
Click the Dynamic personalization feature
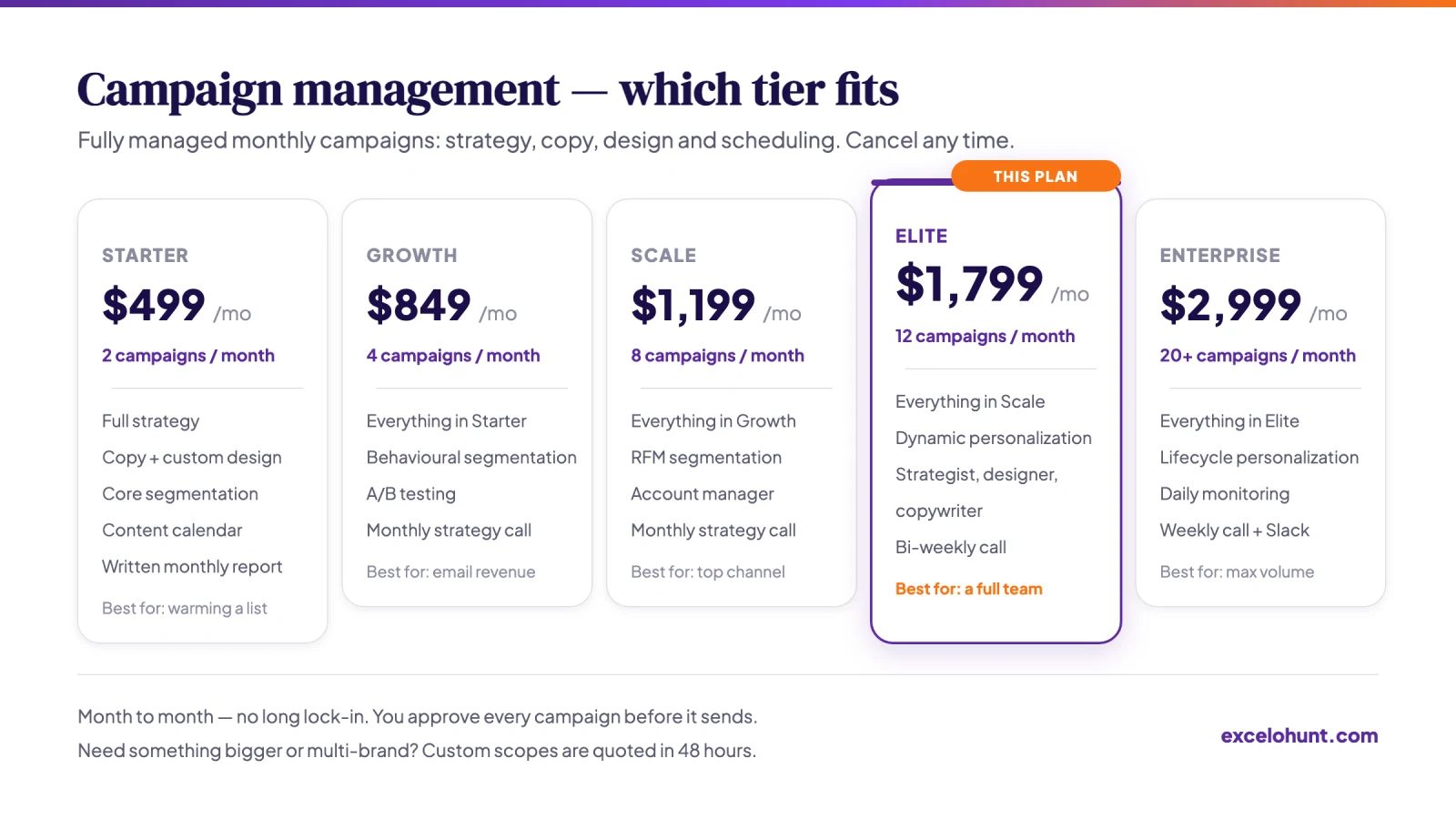click(x=993, y=439)
